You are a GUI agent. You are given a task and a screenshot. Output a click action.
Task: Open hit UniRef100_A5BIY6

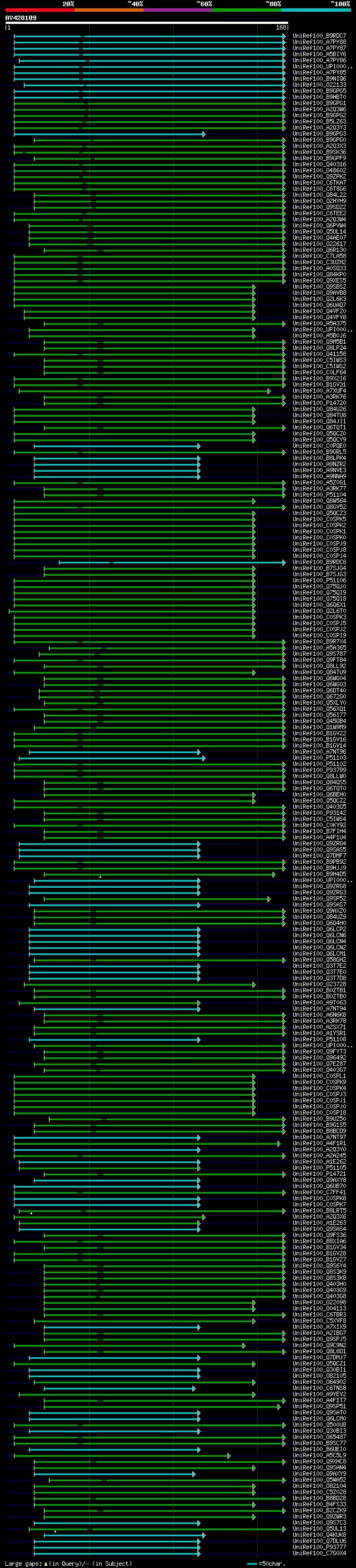click(319, 54)
